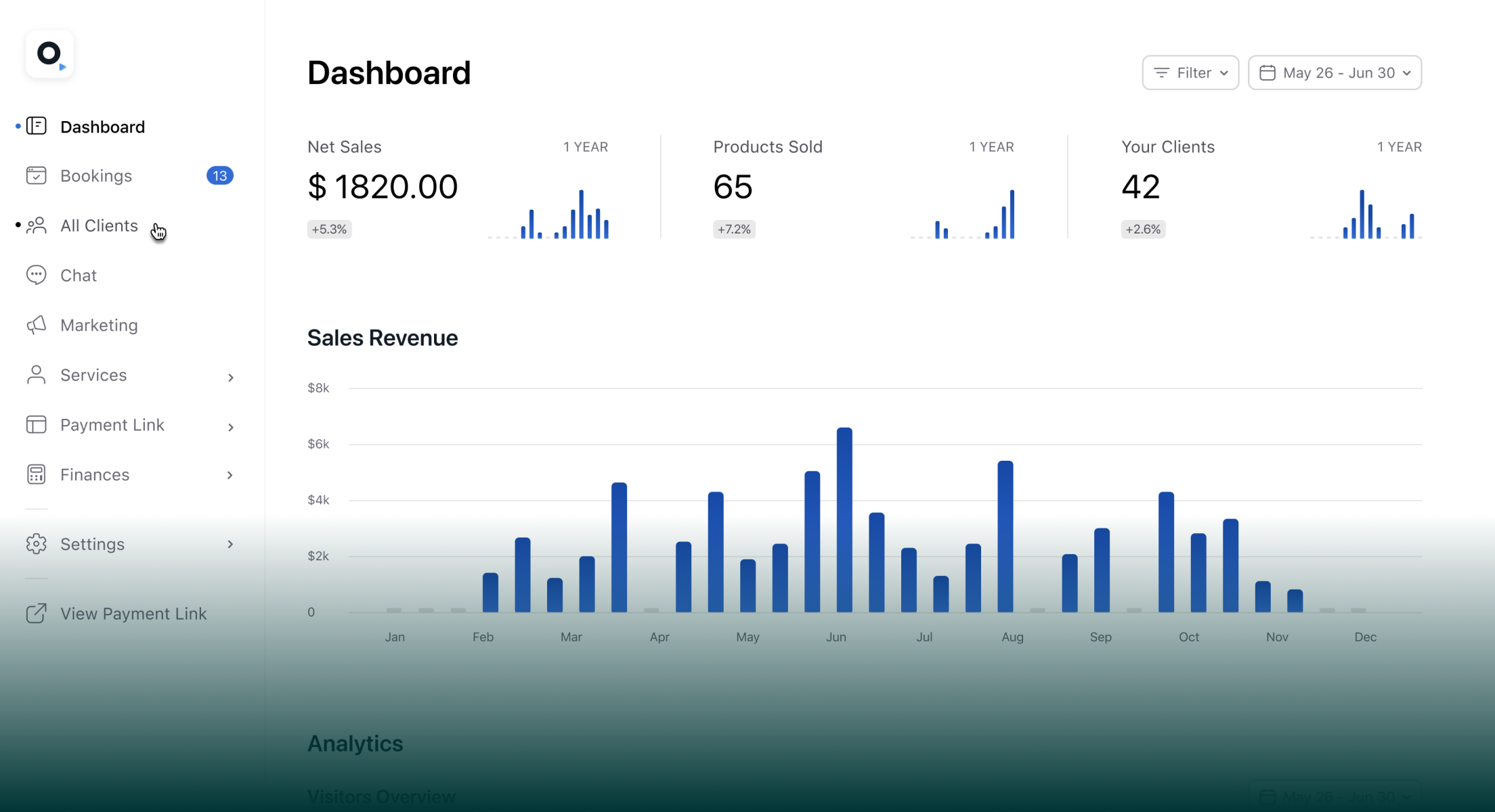Click the Dashboard sidebar icon
The image size is (1495, 812).
36,127
